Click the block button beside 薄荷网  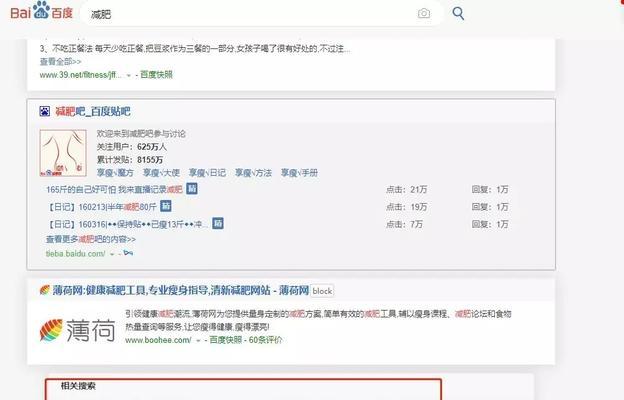[x=322, y=291]
